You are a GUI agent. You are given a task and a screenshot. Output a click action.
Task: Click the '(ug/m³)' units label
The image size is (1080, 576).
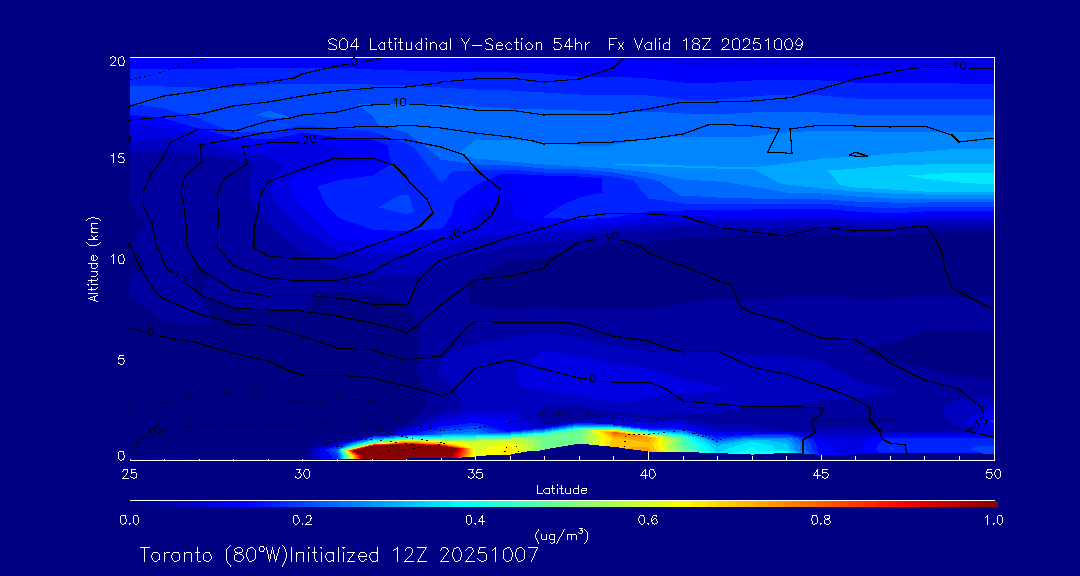[x=561, y=535]
